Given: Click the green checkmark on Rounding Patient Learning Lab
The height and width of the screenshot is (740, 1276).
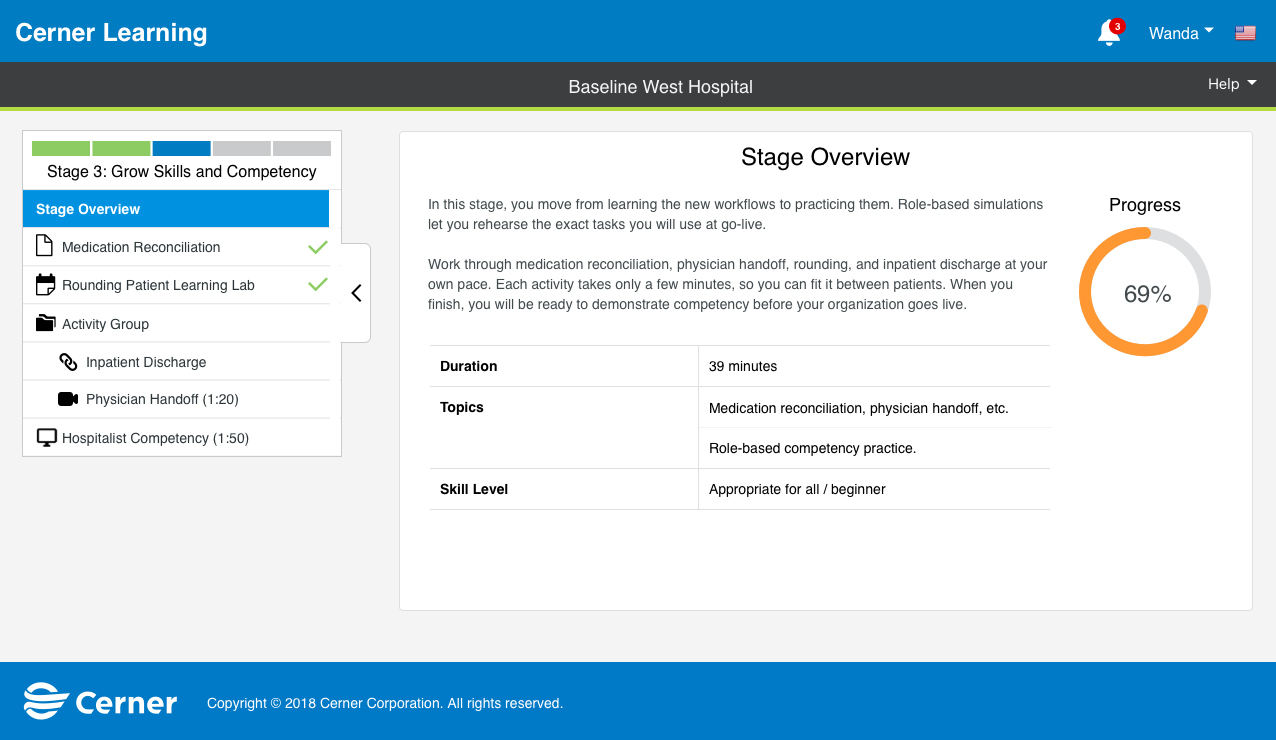Looking at the screenshot, I should pyautogui.click(x=318, y=285).
